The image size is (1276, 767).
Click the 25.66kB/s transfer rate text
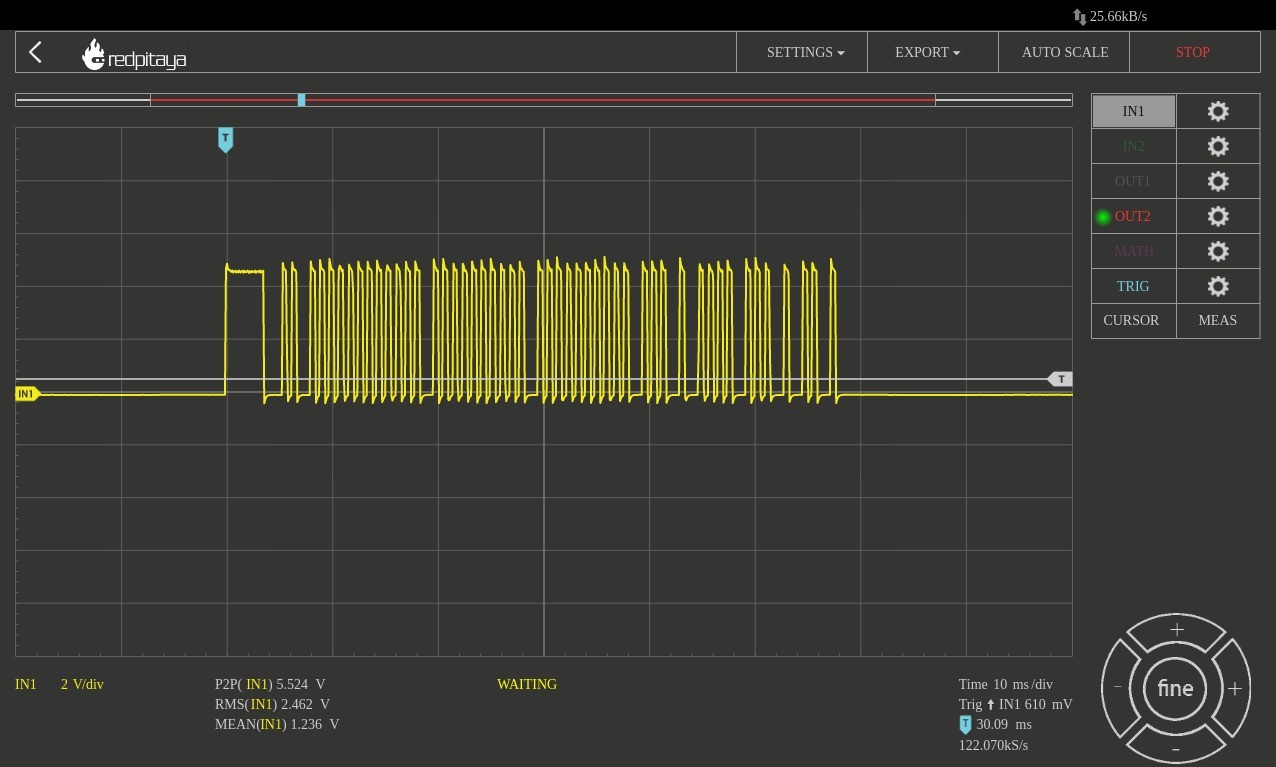point(1118,17)
